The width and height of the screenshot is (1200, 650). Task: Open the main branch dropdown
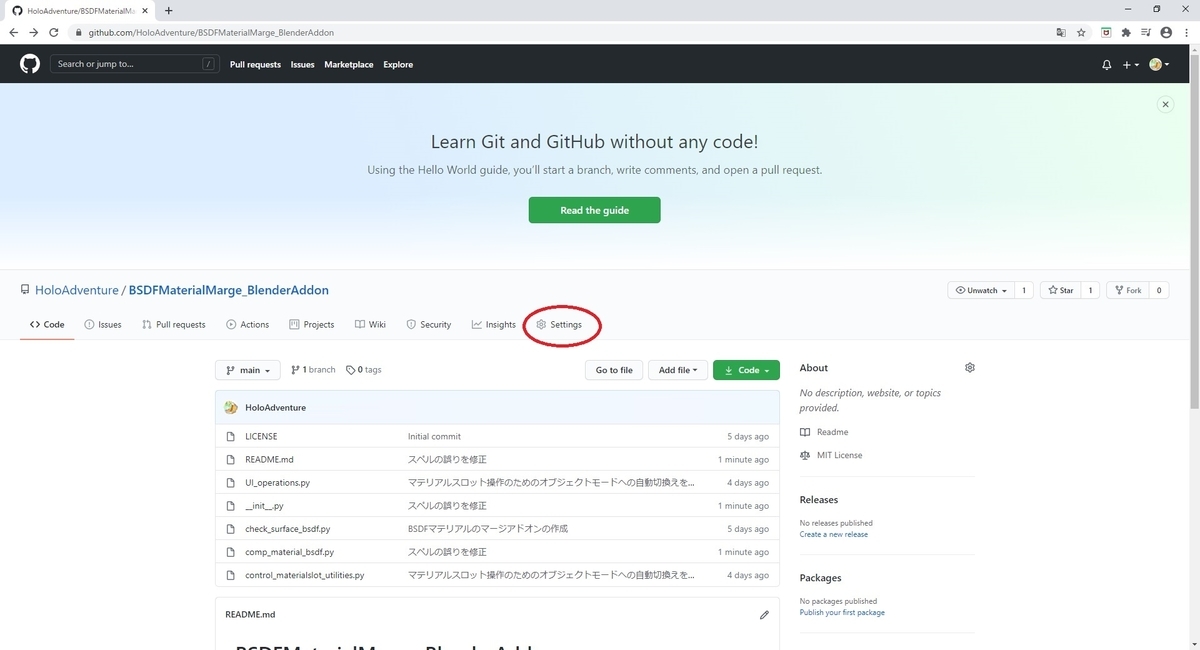coord(248,370)
